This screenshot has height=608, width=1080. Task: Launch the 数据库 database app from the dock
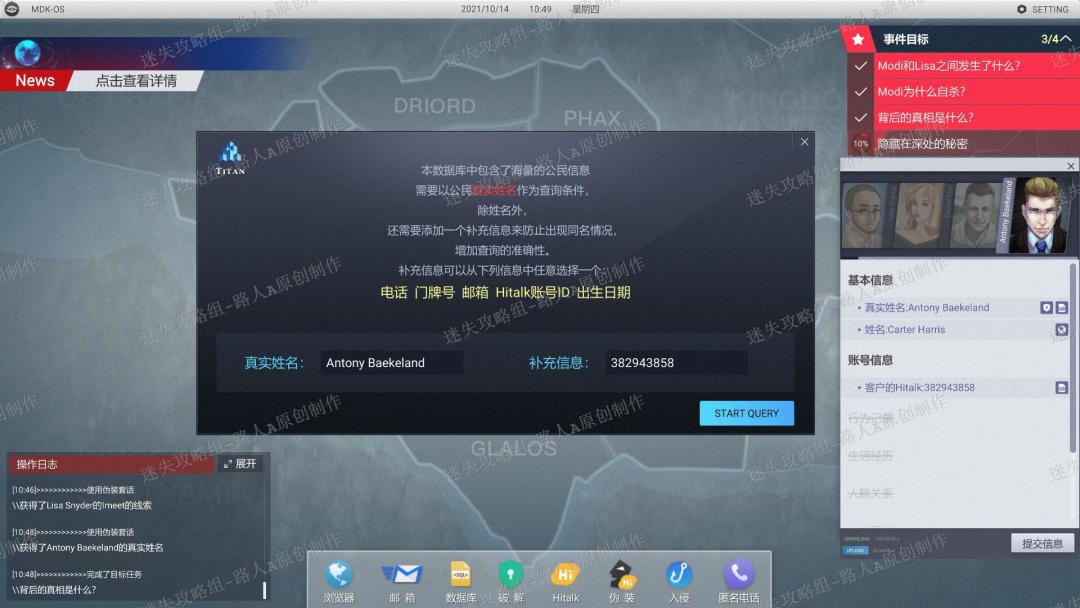click(460, 580)
